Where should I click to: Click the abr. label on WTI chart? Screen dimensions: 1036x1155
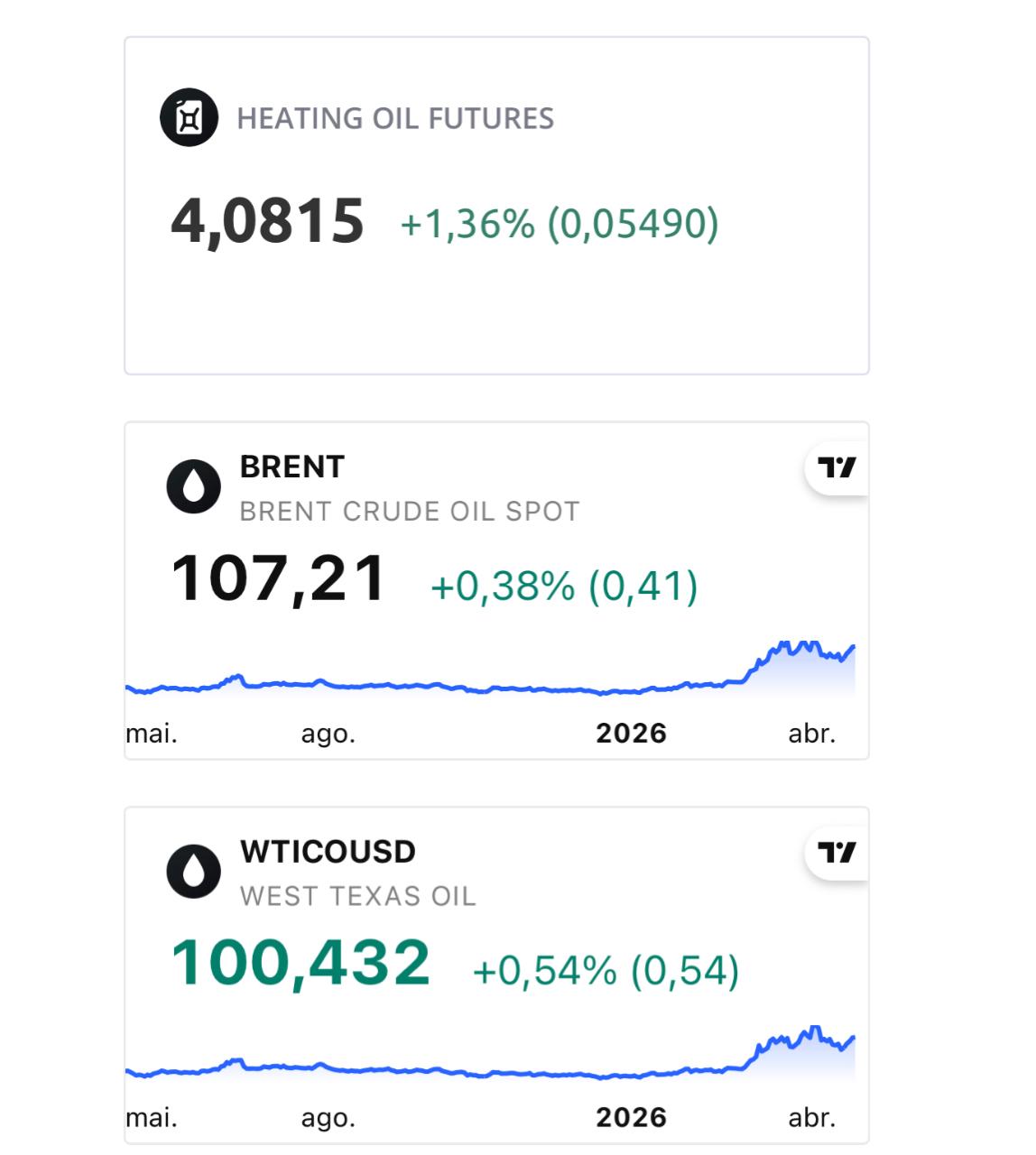(811, 1118)
